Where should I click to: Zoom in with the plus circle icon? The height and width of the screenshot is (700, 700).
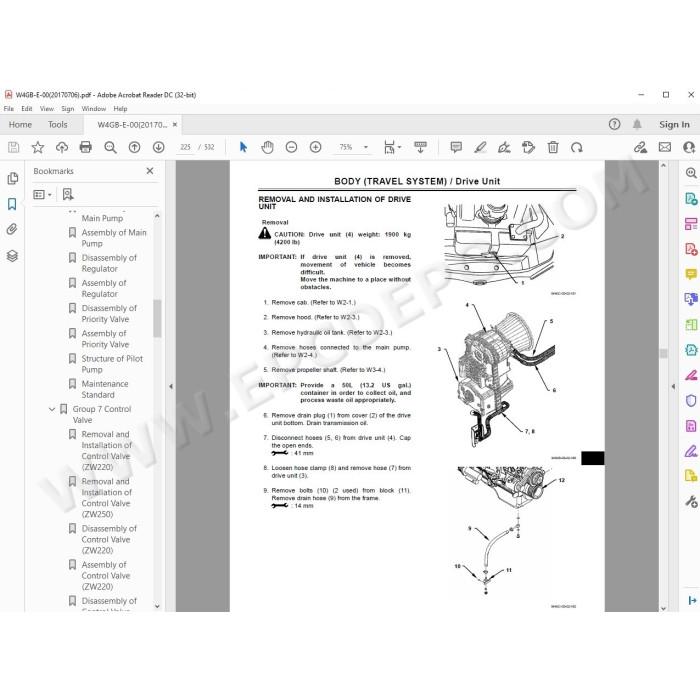[x=316, y=147]
